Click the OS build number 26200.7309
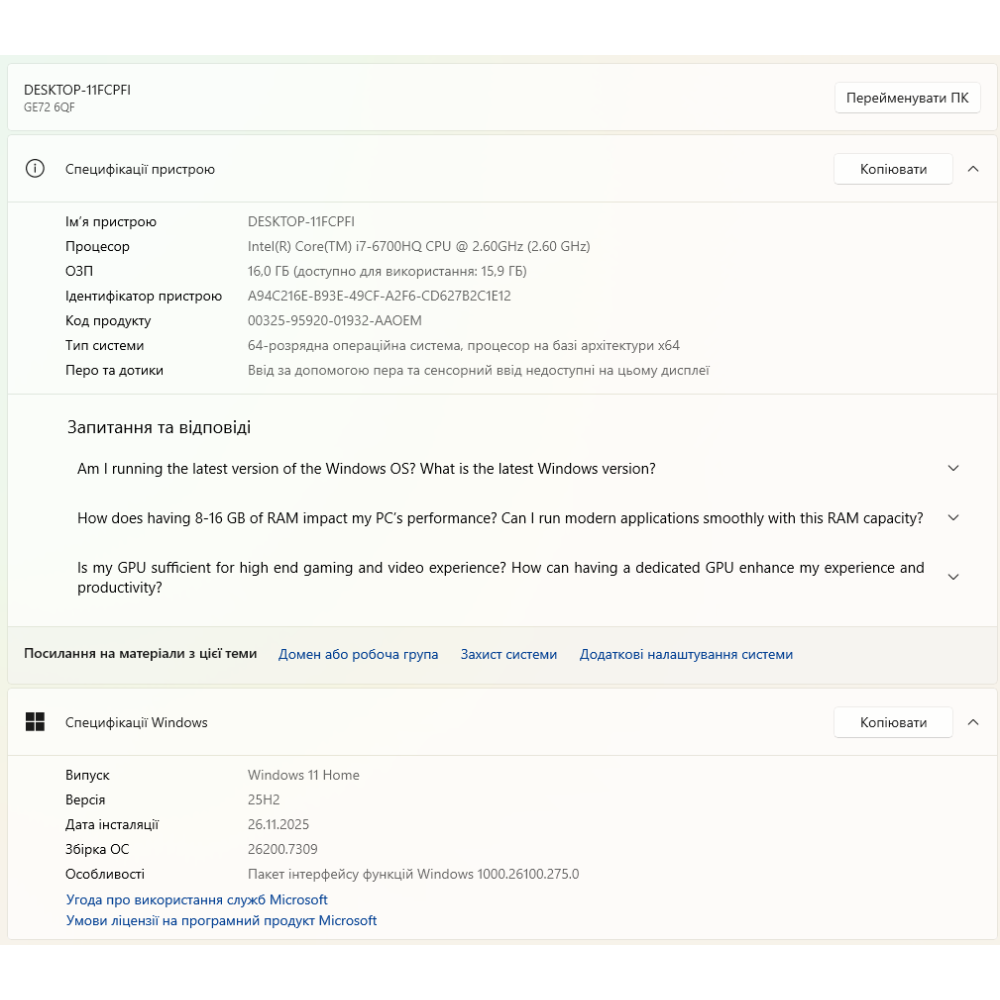The width and height of the screenshot is (1000, 1000). point(283,849)
